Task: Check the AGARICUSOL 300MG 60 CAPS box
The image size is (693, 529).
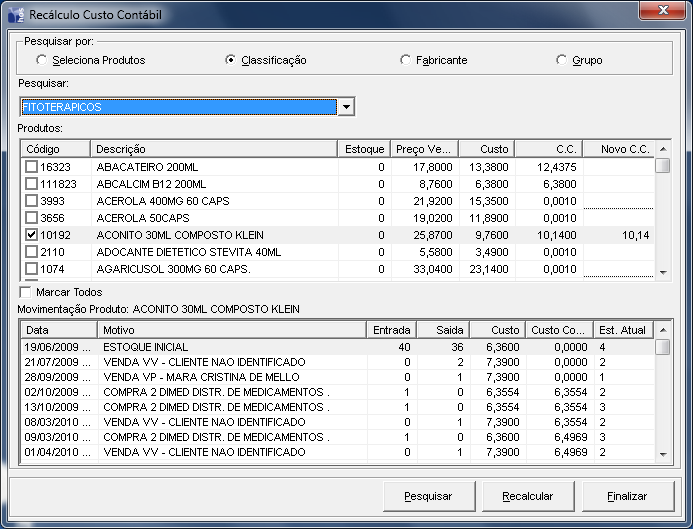Action: pos(32,269)
